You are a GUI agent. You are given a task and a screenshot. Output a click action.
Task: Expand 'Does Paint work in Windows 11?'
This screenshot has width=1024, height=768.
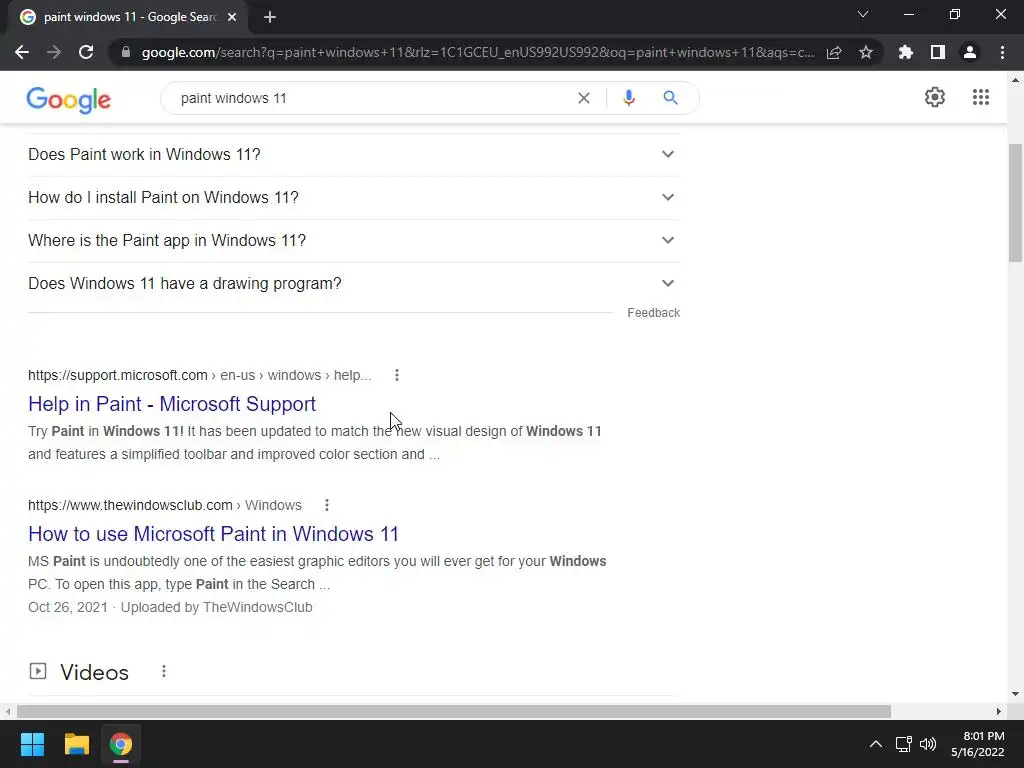click(354, 155)
